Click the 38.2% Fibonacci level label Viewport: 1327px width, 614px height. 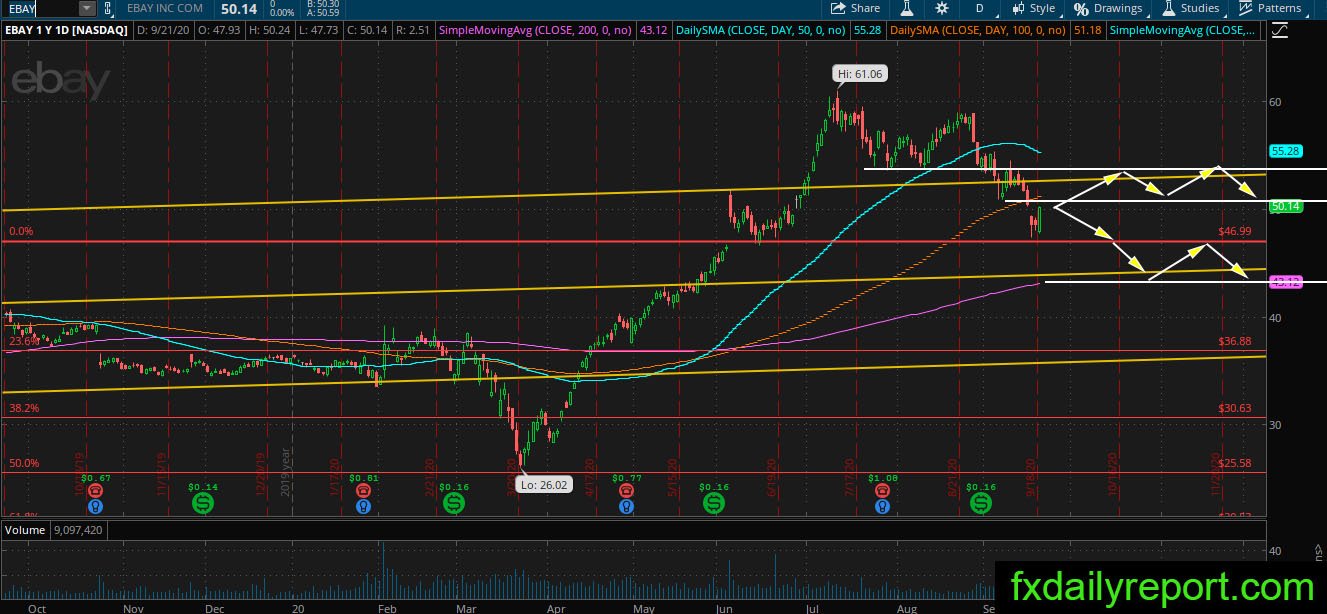(x=24, y=408)
